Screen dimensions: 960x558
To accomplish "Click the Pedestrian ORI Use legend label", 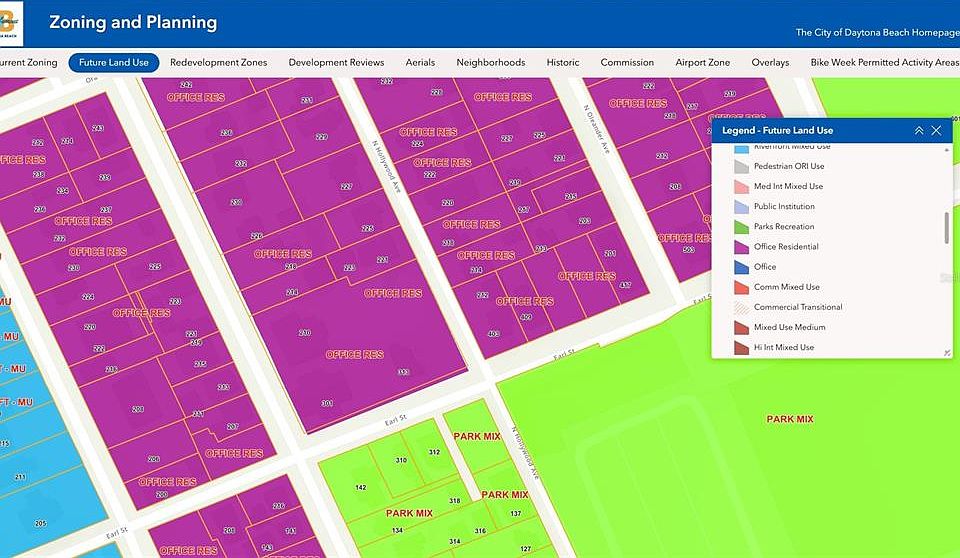I will [x=789, y=166].
